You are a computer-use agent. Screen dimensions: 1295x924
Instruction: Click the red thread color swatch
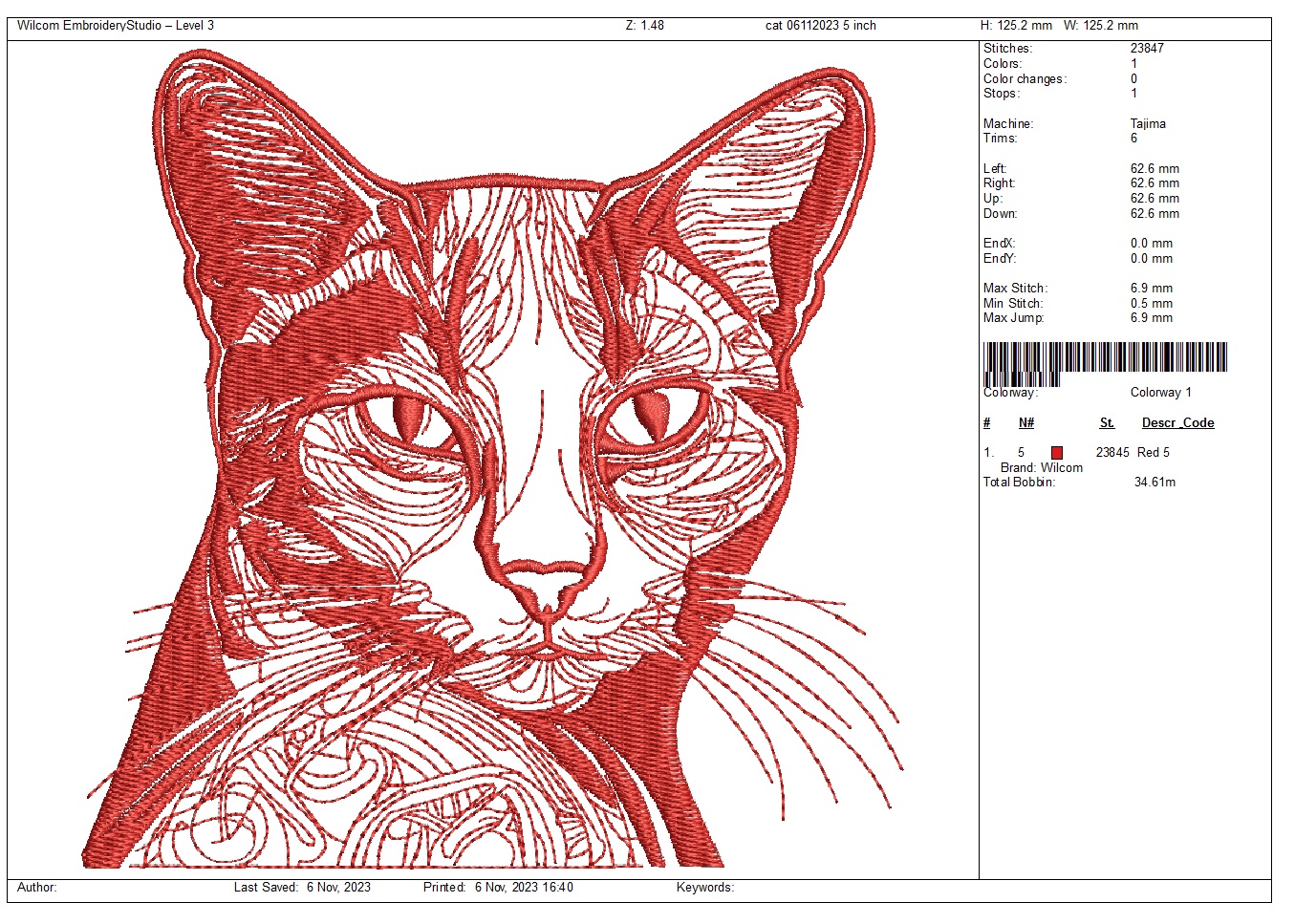[1056, 453]
